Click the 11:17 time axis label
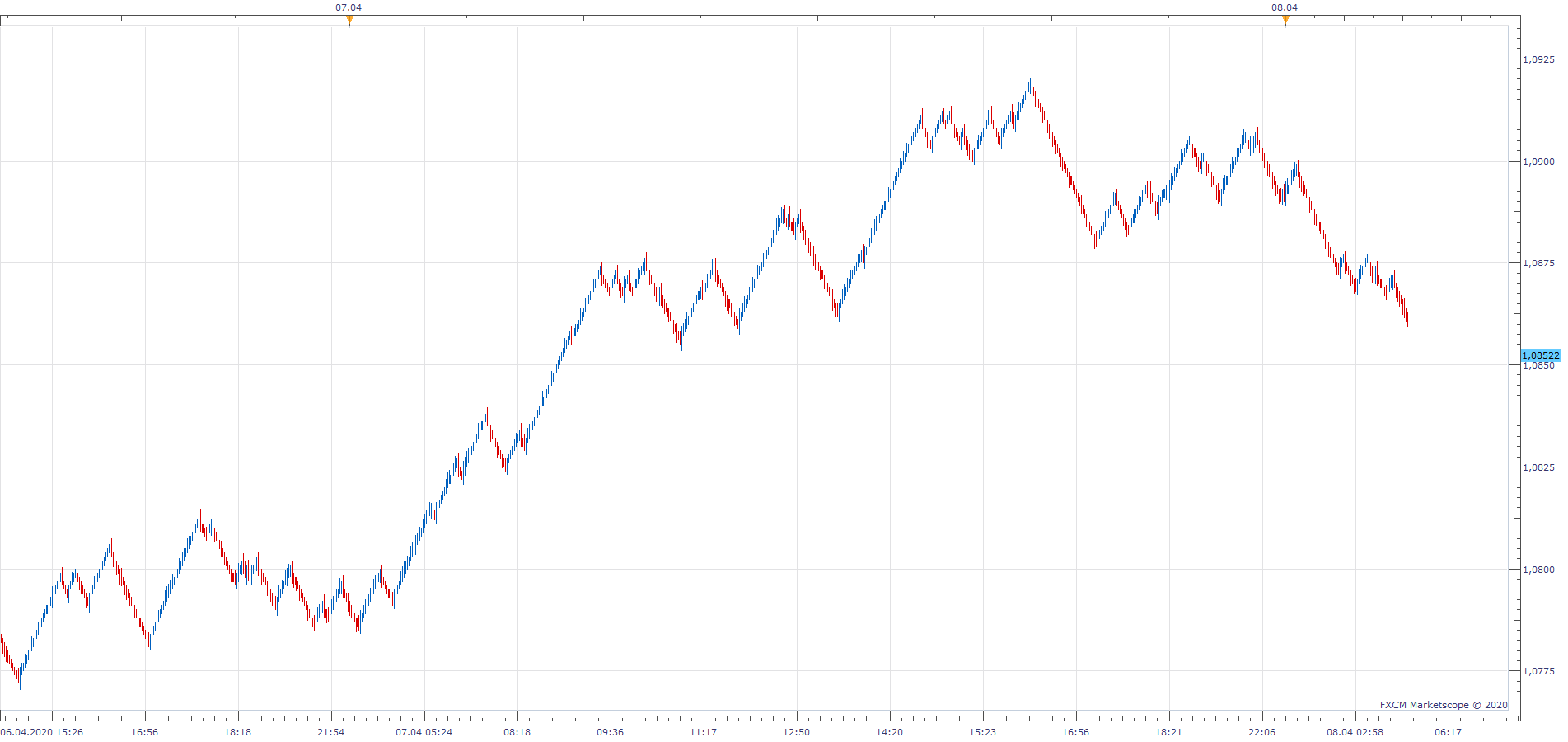The image size is (1568, 742). point(703,732)
